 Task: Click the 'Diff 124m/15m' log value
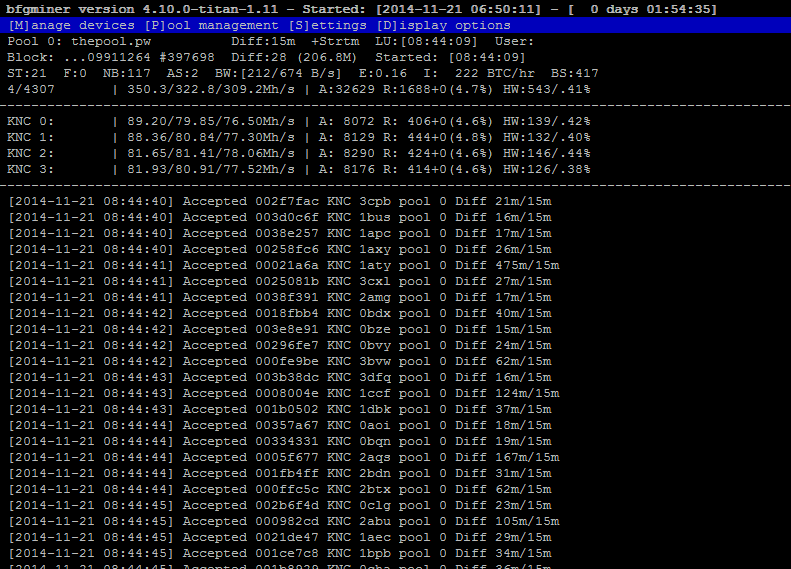(507, 393)
